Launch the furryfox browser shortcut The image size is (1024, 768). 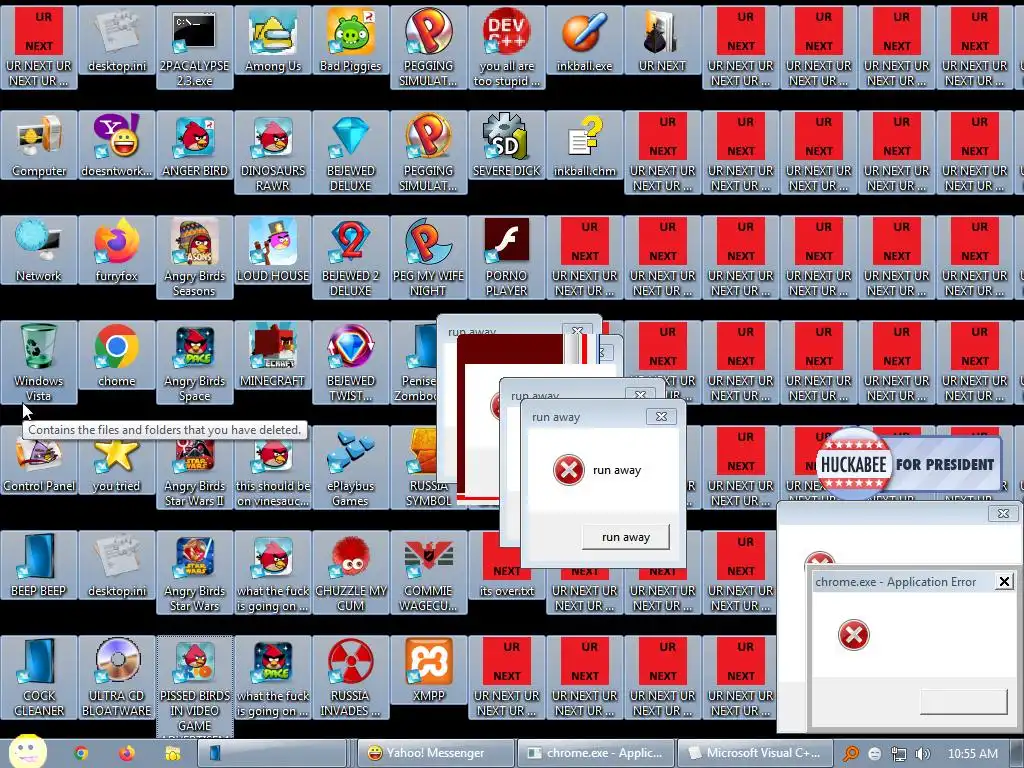point(117,251)
